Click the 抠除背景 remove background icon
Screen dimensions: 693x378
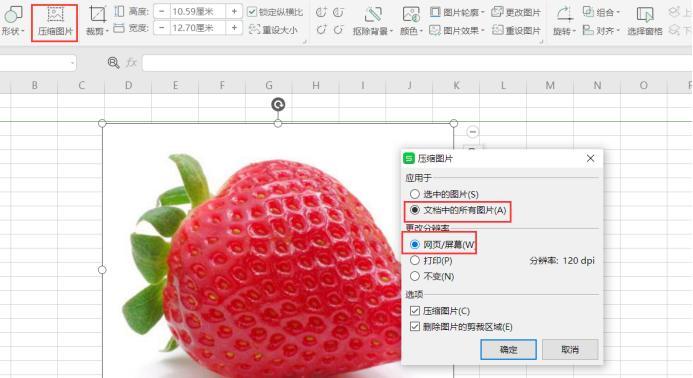pos(373,21)
